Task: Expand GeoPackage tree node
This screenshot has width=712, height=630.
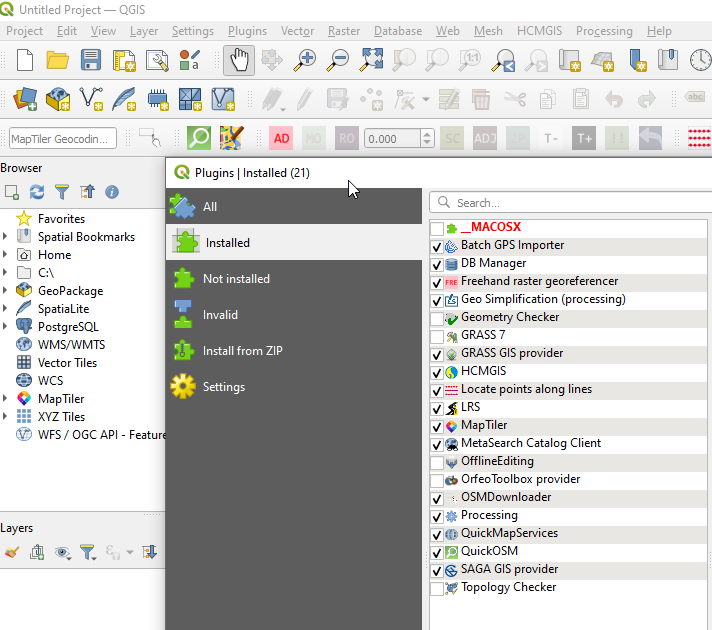Action: 5,290
